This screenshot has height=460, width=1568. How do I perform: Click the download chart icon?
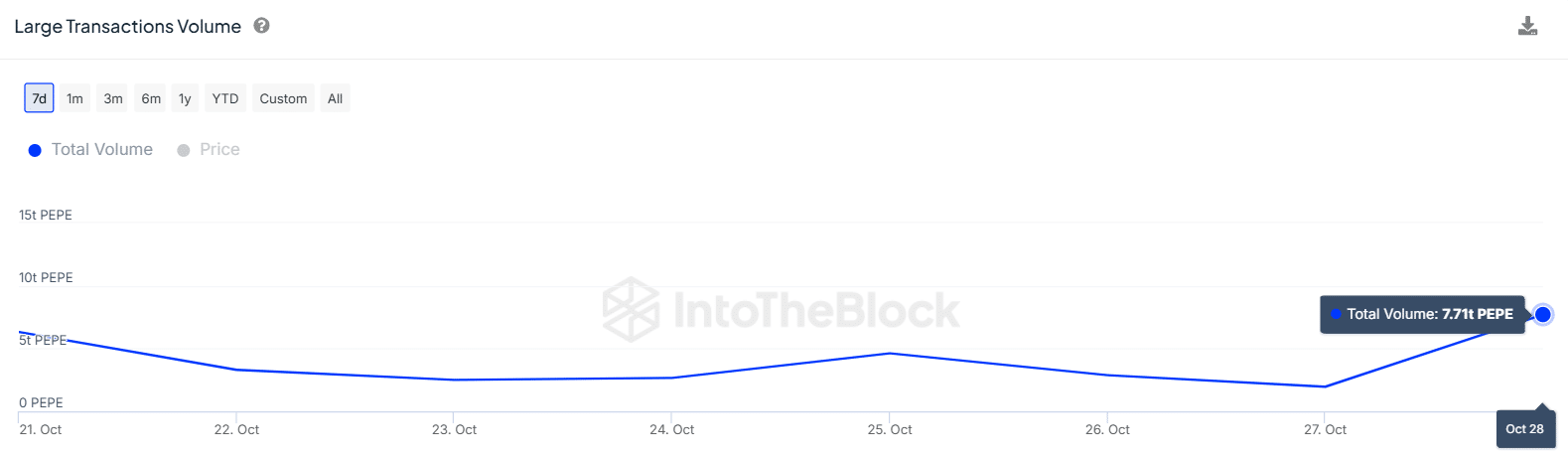pos(1527,26)
